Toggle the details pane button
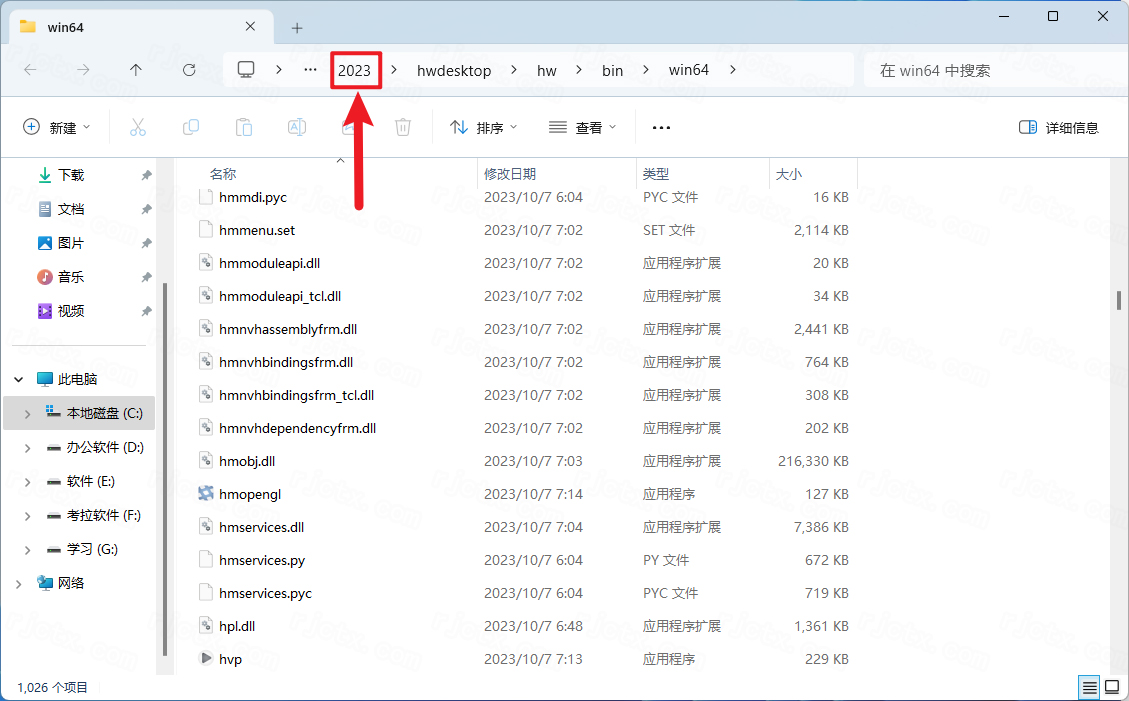This screenshot has width=1129, height=701. pyautogui.click(x=1058, y=127)
